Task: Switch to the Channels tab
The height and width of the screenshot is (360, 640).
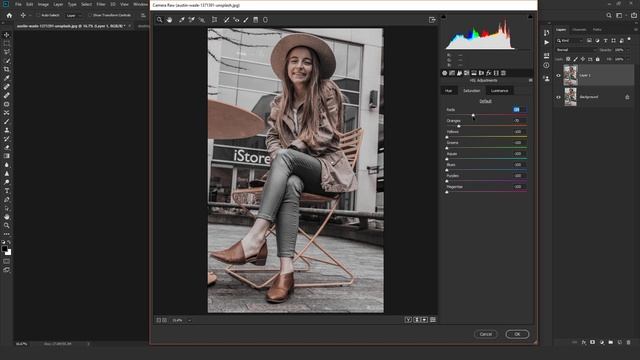Action: [579, 29]
